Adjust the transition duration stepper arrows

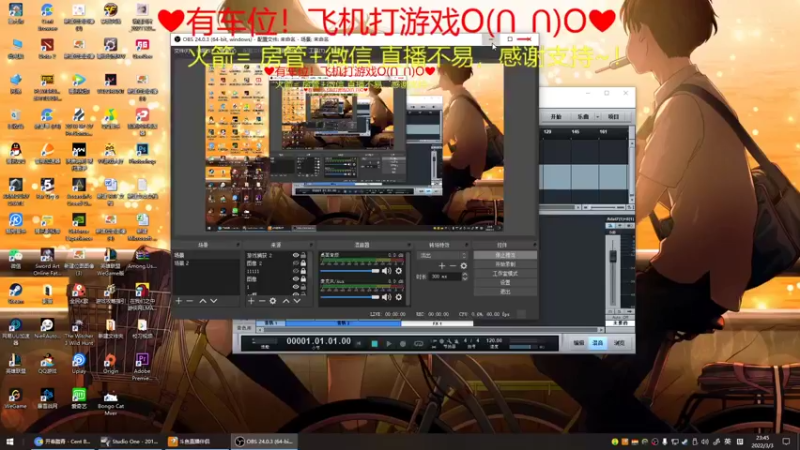click(x=464, y=277)
